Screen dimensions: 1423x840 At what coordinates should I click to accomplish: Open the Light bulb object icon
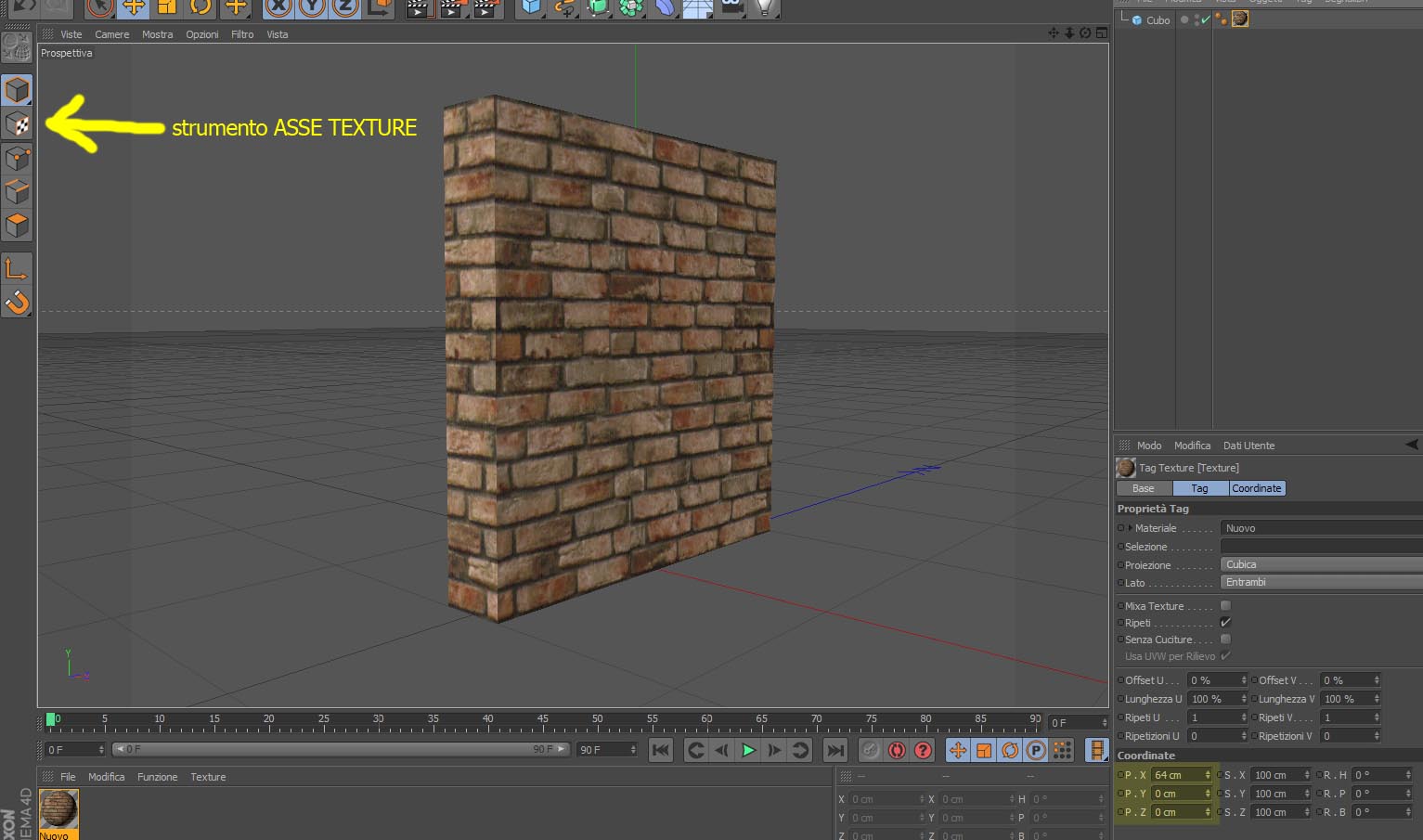764,7
